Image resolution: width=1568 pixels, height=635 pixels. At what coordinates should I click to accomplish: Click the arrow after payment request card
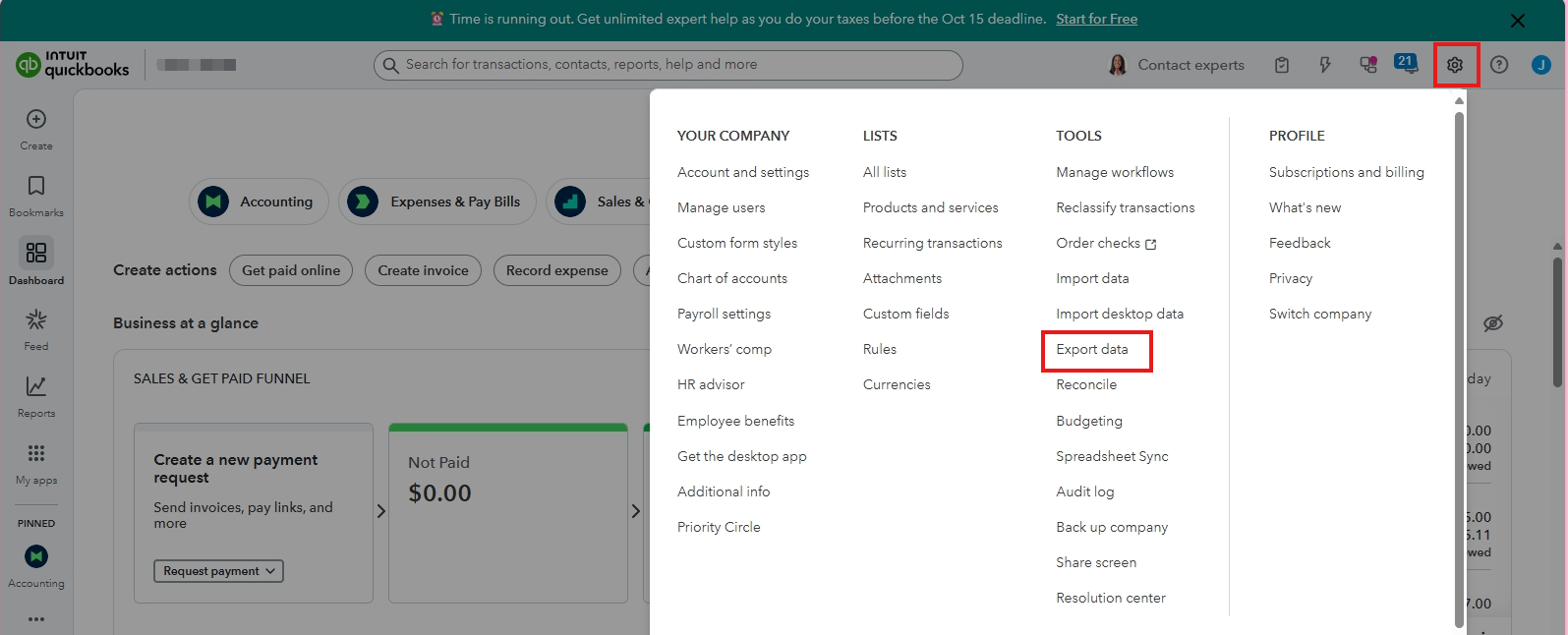[381, 511]
